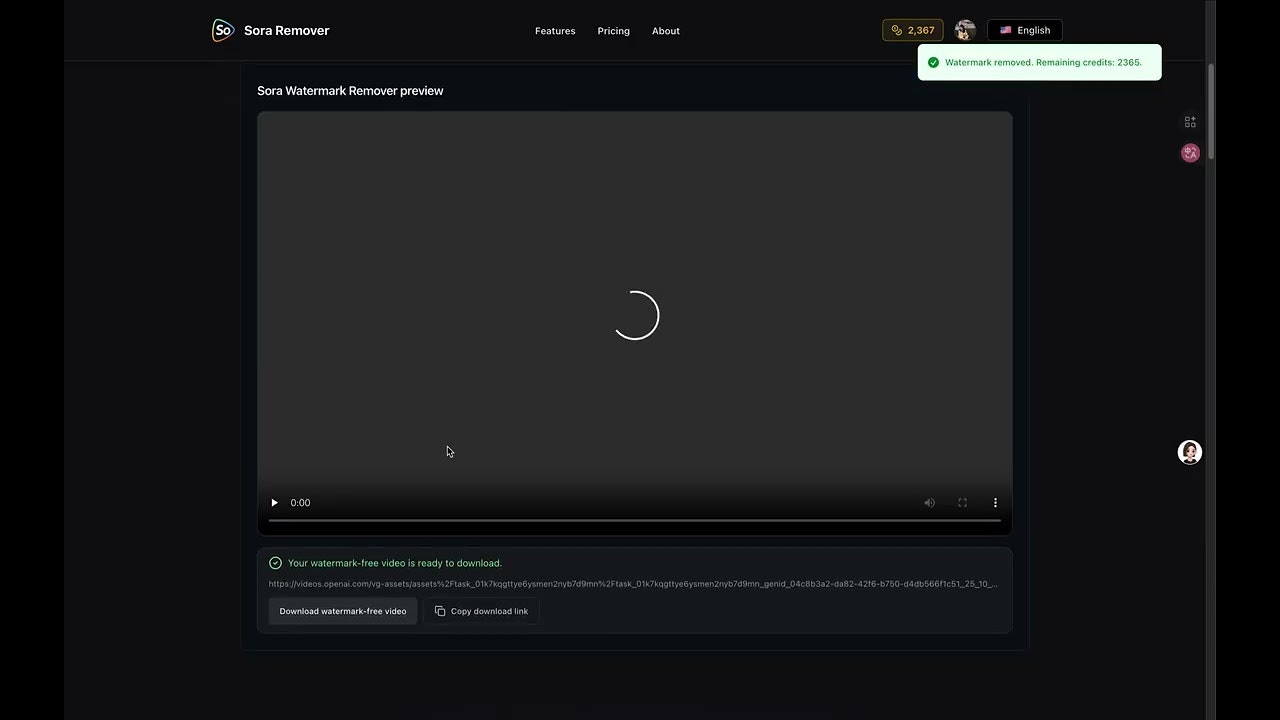
Task: Click Copy download link button
Action: (481, 611)
